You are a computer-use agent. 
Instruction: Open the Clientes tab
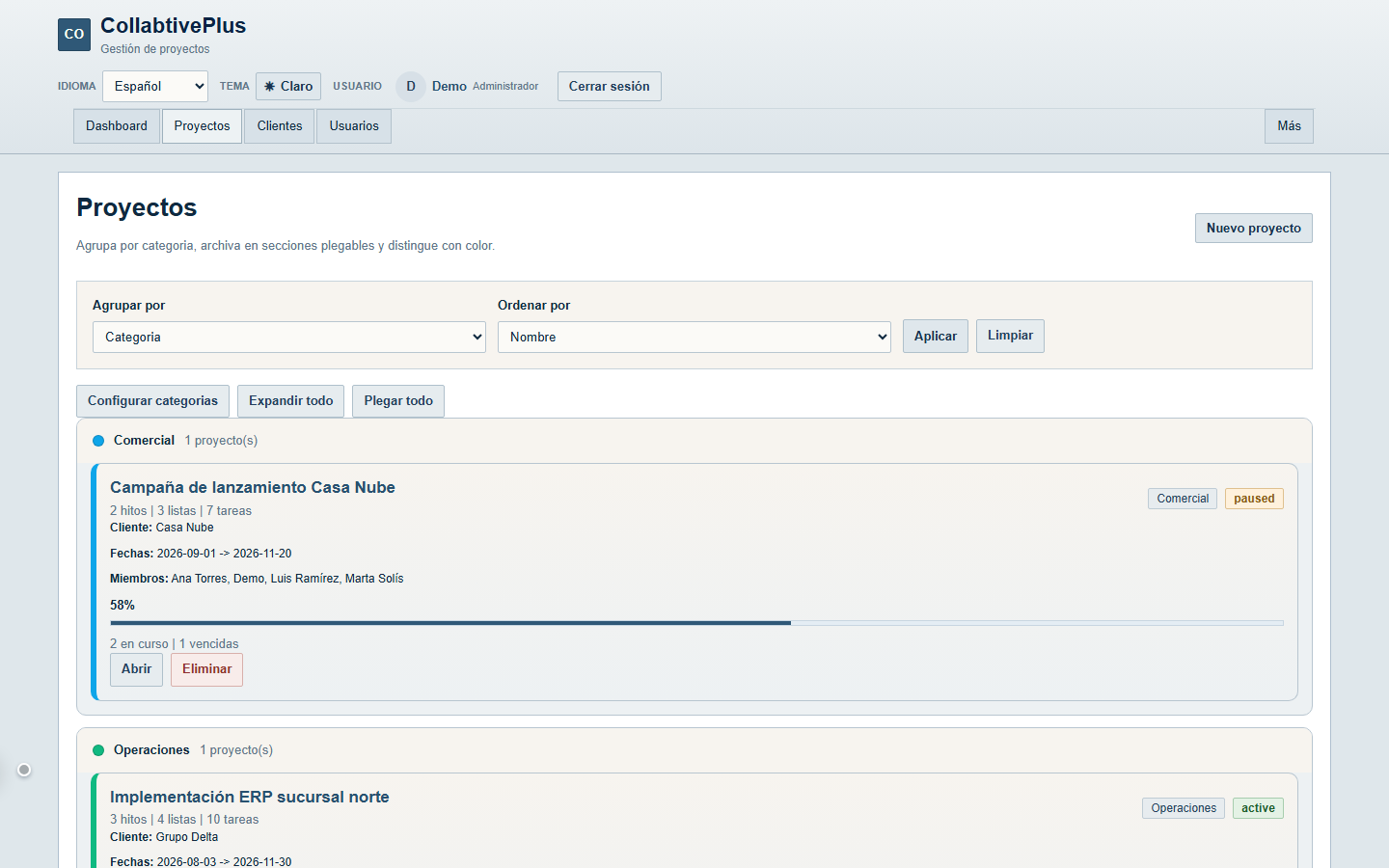(280, 126)
